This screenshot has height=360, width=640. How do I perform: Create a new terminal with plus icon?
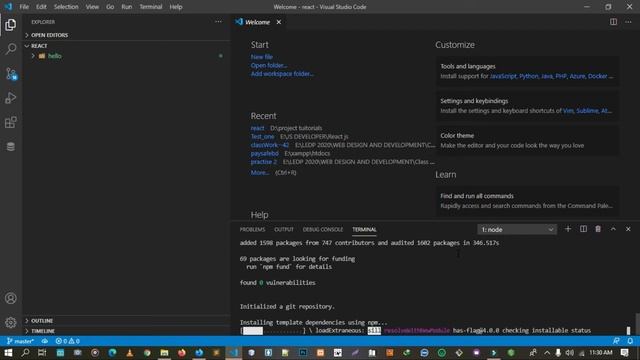[568, 229]
